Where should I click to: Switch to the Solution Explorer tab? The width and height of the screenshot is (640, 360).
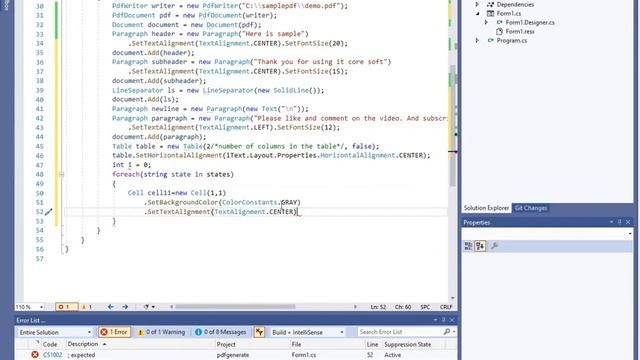pyautogui.click(x=486, y=208)
